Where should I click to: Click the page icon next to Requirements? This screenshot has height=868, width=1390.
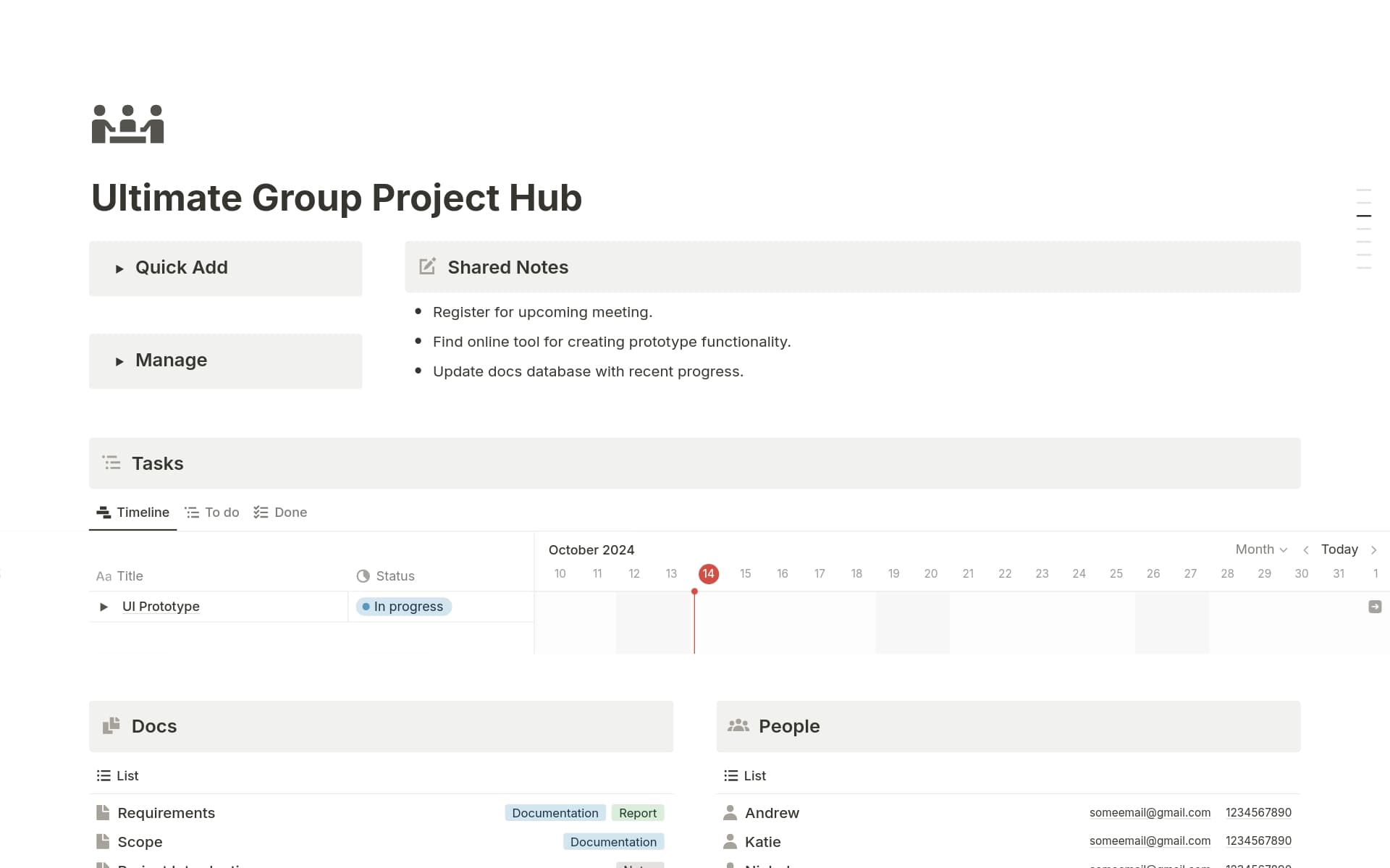pyautogui.click(x=103, y=812)
